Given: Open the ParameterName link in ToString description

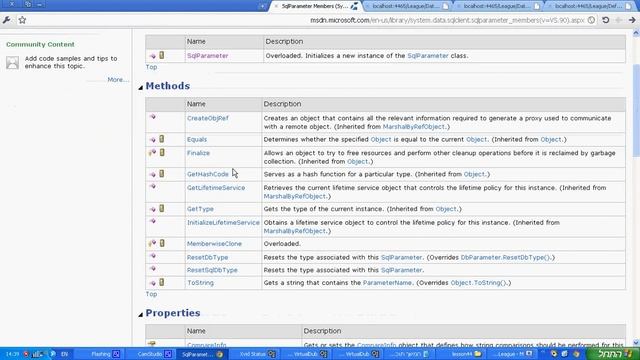Looking at the screenshot, I should click(x=387, y=282).
